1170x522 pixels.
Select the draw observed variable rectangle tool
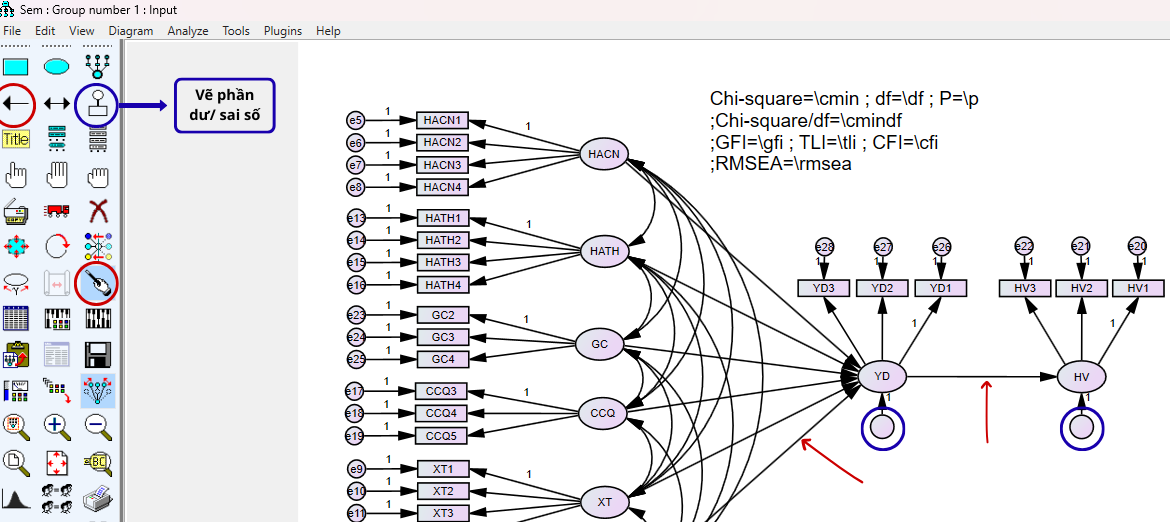coord(16,67)
